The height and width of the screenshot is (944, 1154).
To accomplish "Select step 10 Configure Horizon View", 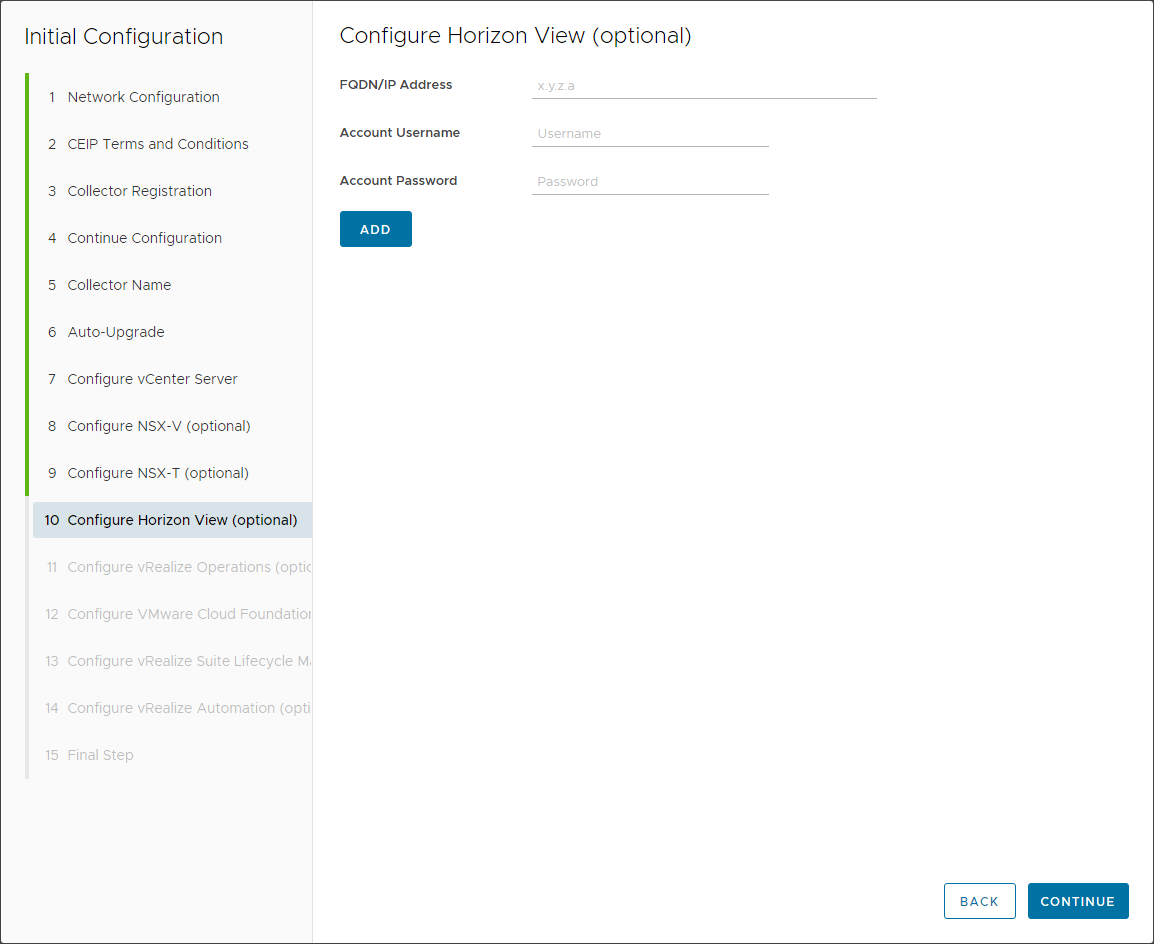I will [x=172, y=520].
